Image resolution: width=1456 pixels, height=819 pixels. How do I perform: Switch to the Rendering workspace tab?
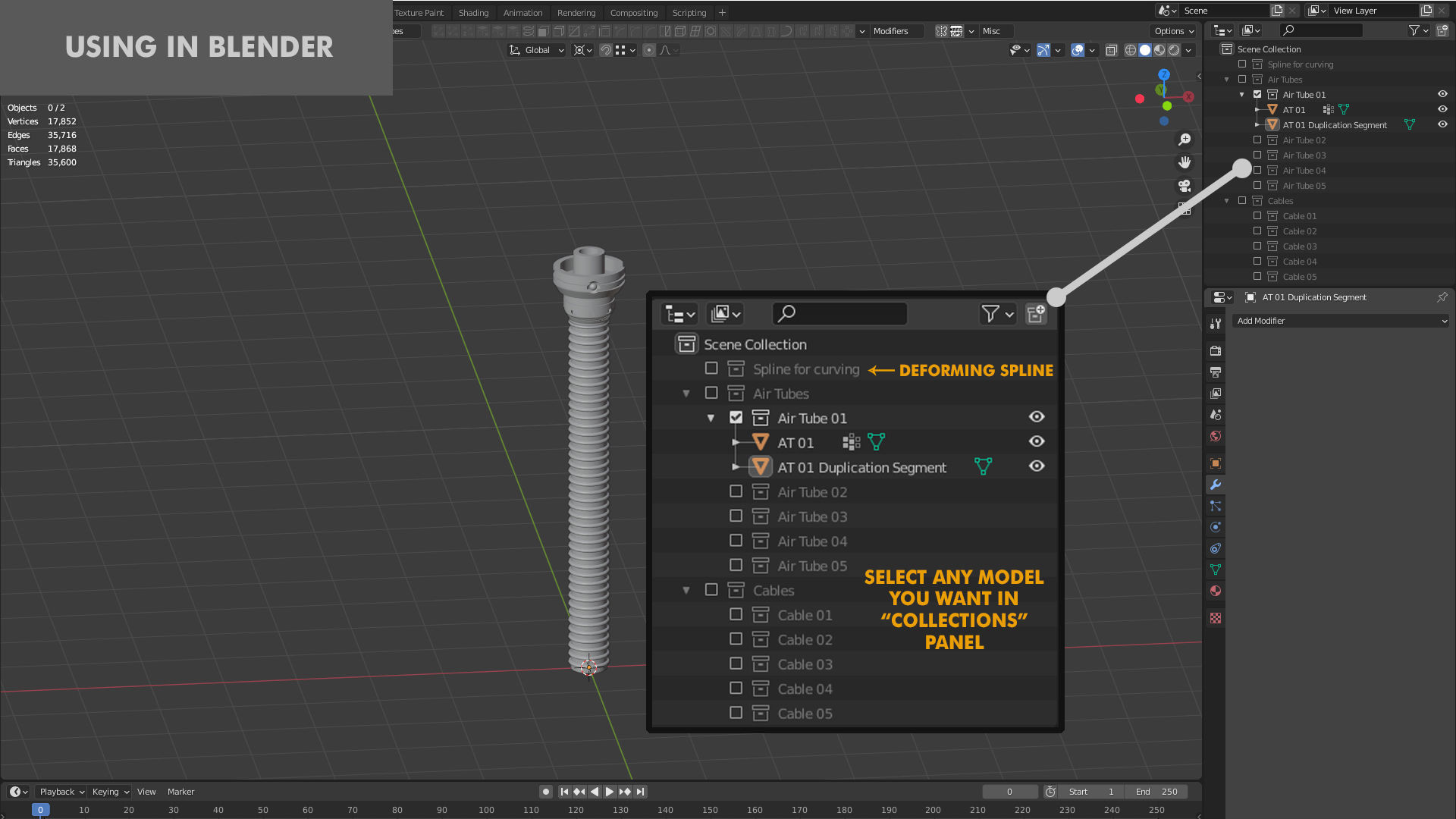(576, 13)
